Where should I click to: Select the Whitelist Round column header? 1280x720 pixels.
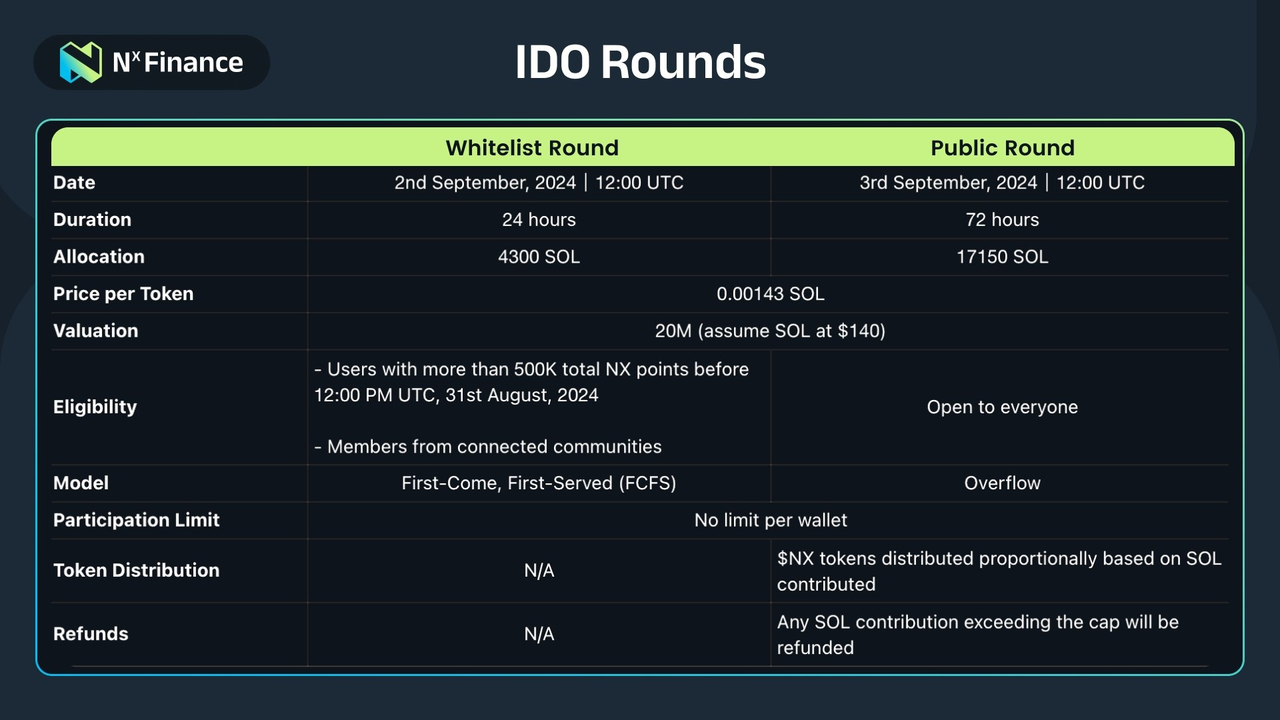tap(532, 148)
